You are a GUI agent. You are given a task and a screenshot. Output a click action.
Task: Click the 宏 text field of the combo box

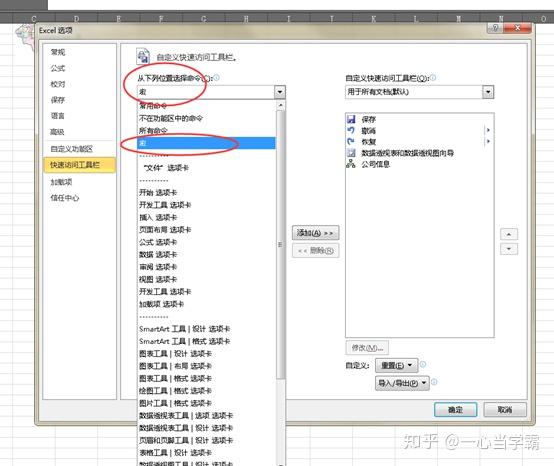pos(206,92)
